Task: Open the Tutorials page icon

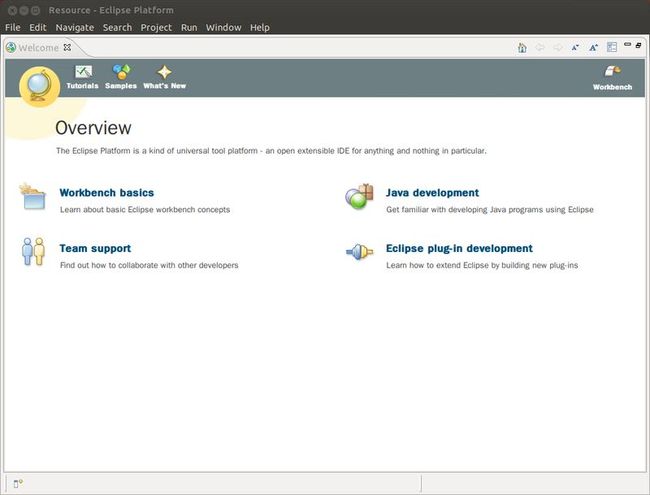Action: click(x=83, y=72)
